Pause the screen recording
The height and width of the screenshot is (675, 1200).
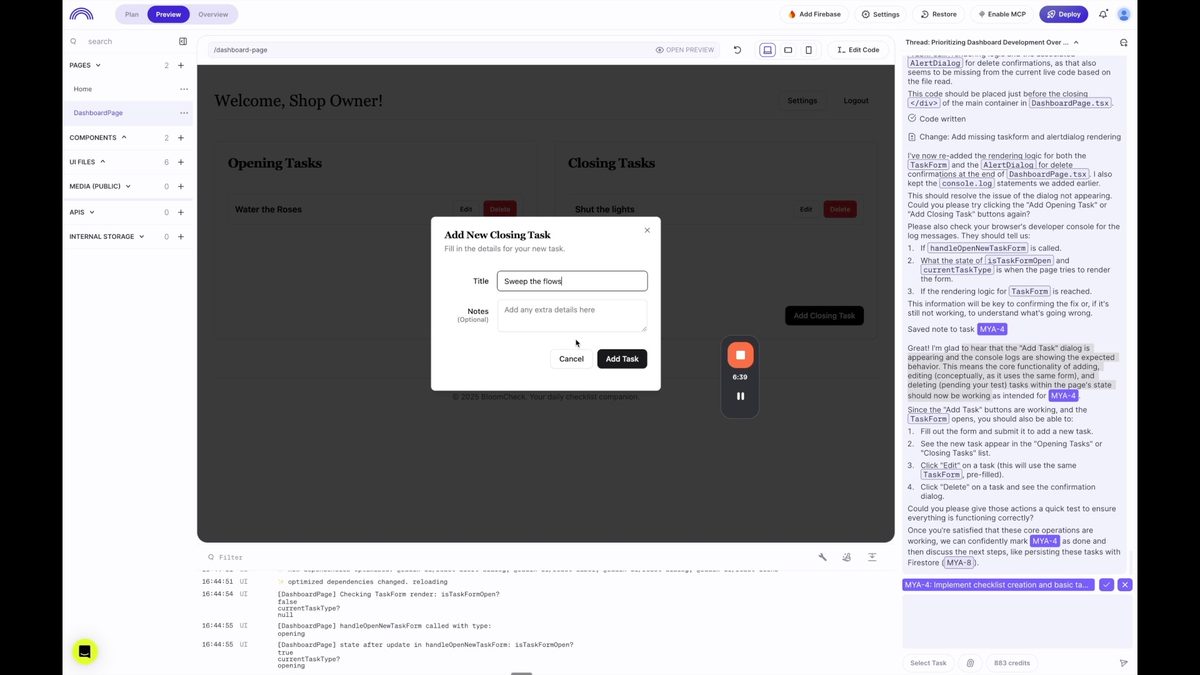point(740,396)
